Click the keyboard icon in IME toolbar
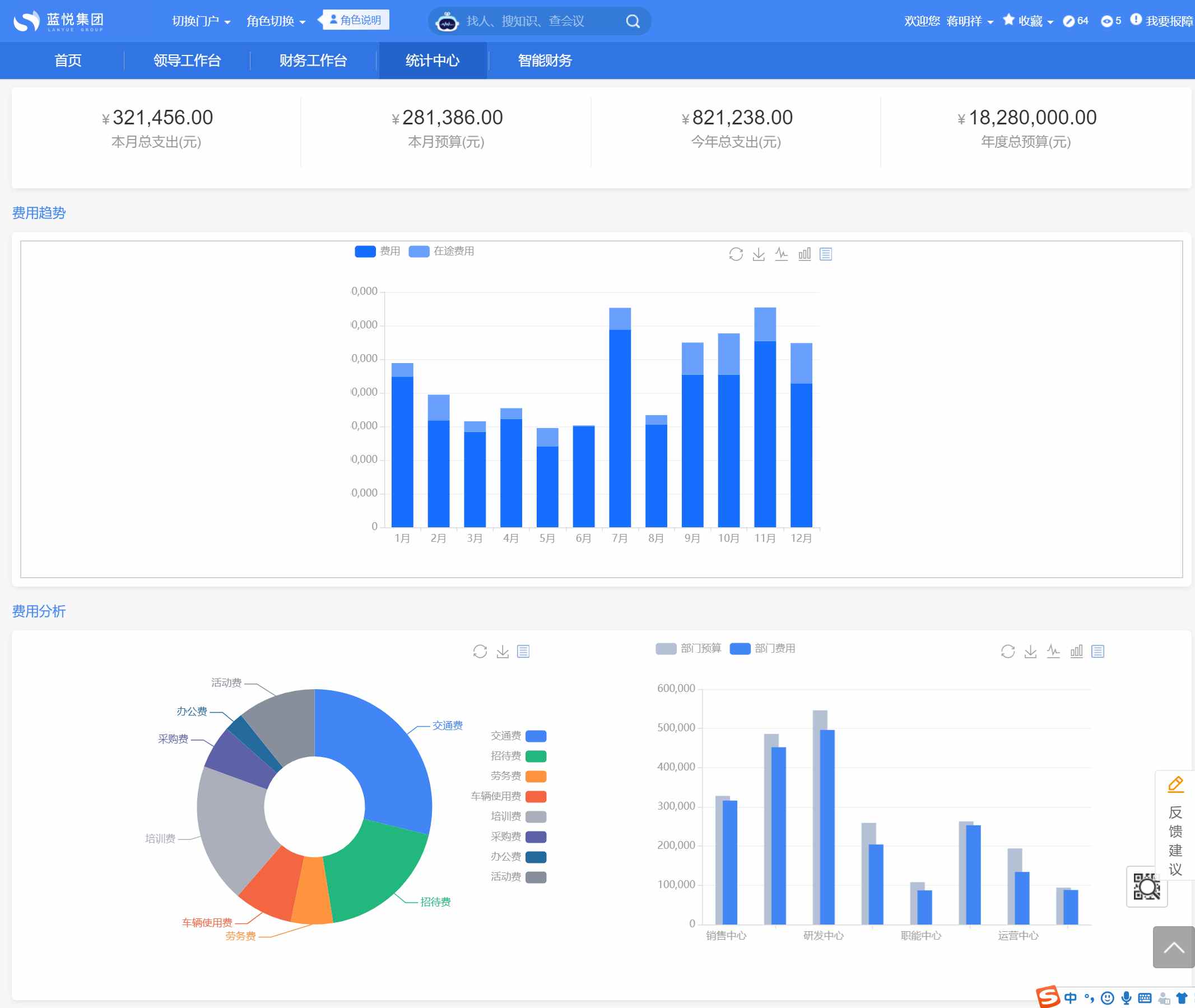Image resolution: width=1195 pixels, height=1008 pixels. pyautogui.click(x=1145, y=998)
